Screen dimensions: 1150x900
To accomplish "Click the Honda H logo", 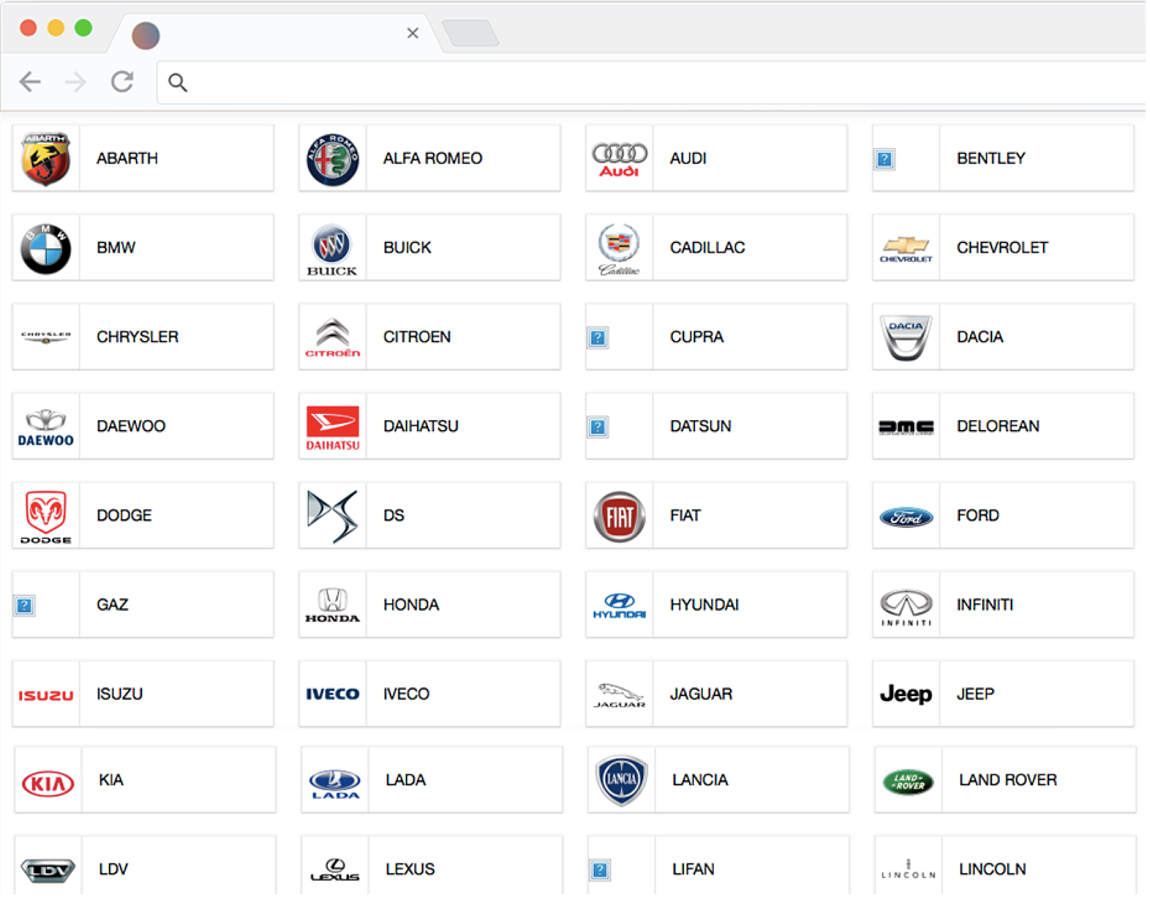I will coord(332,606).
